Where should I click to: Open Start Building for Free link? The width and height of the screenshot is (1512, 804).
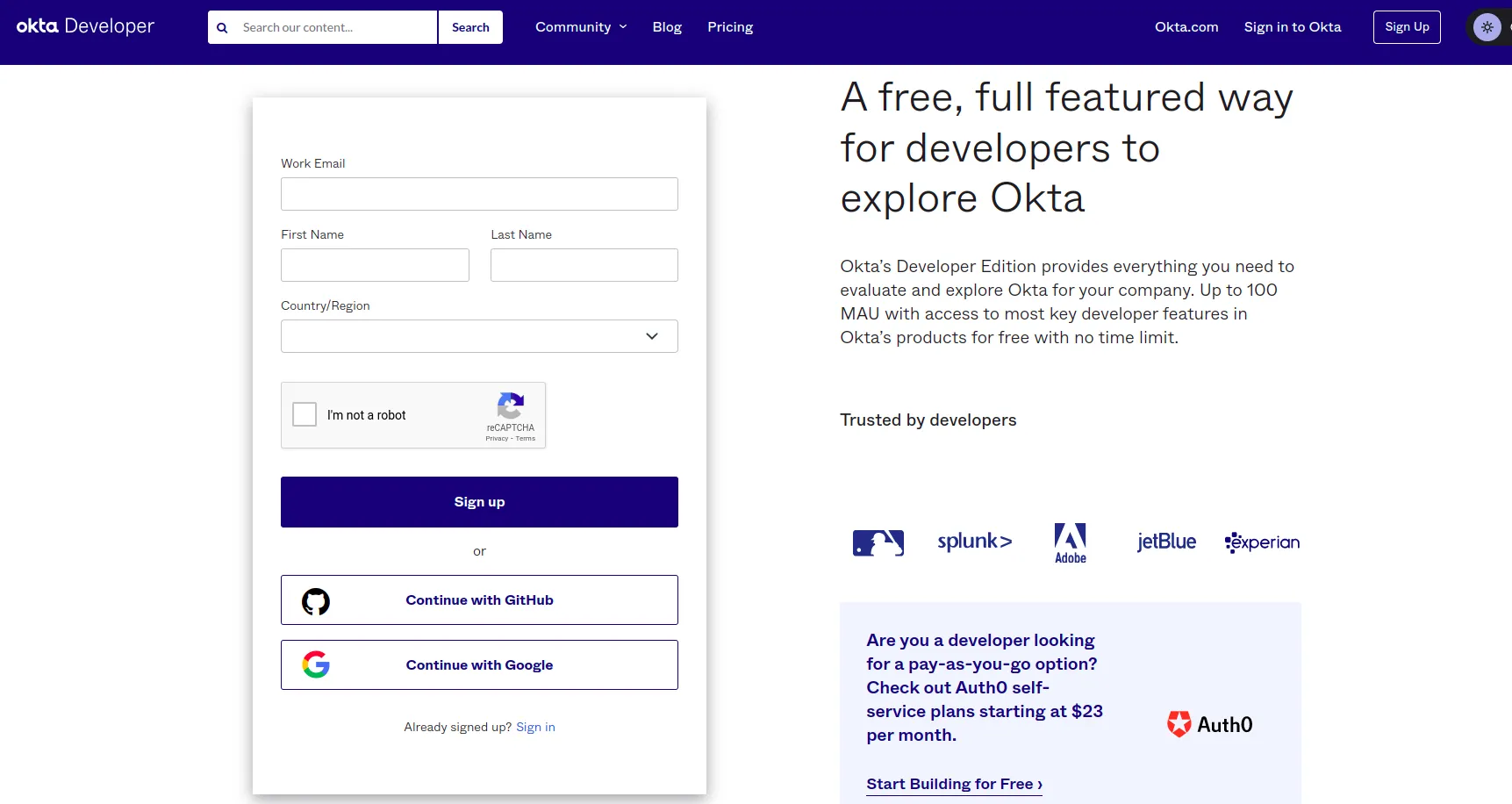[x=954, y=784]
